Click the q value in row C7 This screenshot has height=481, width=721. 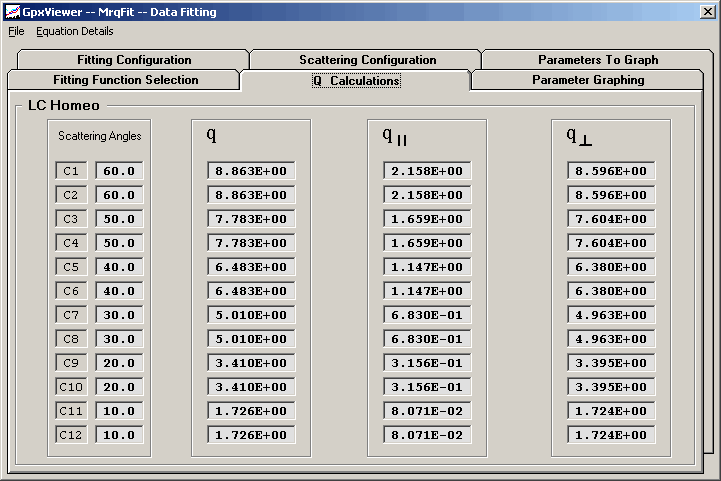[x=251, y=315]
